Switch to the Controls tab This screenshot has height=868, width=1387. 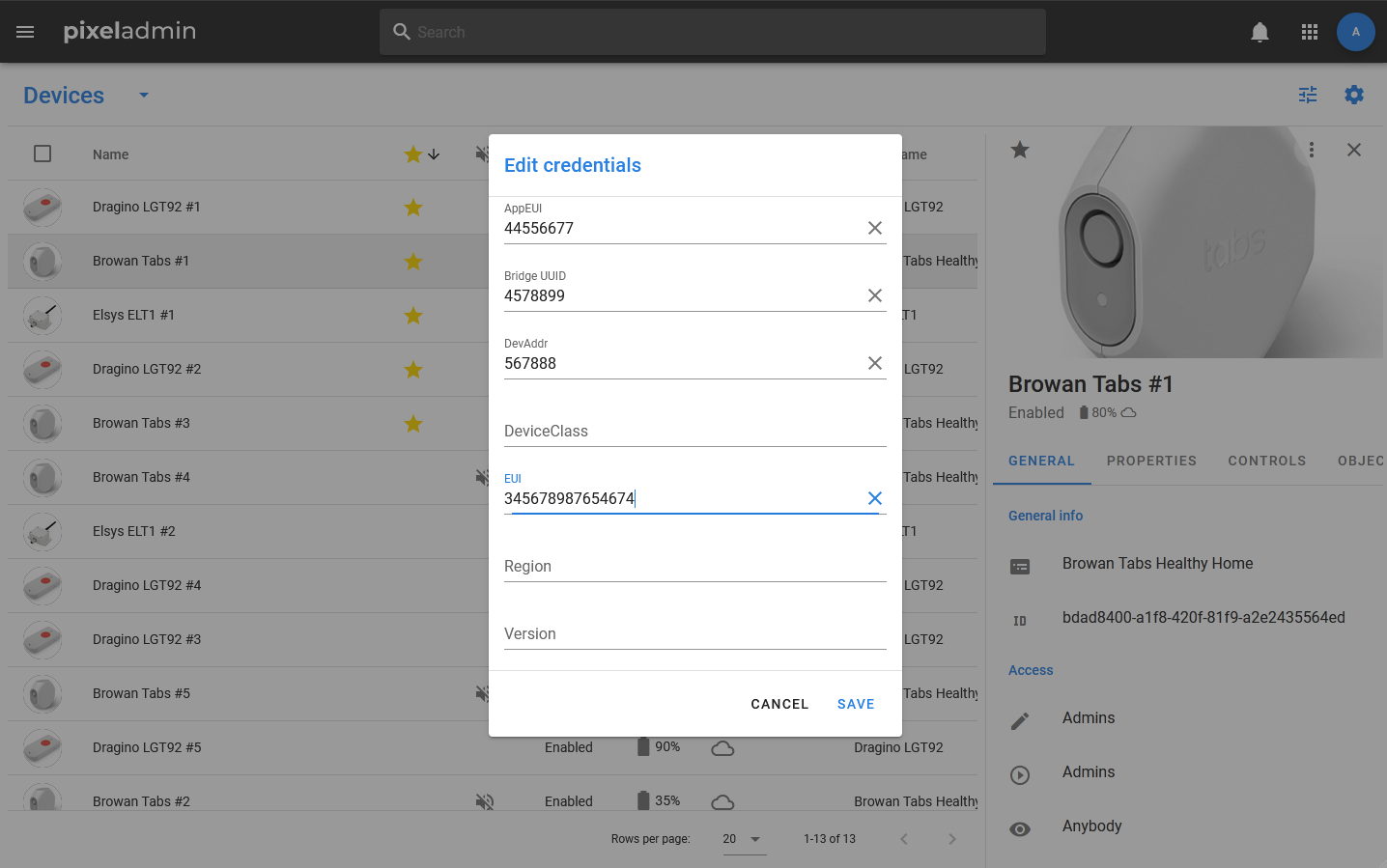(1266, 461)
